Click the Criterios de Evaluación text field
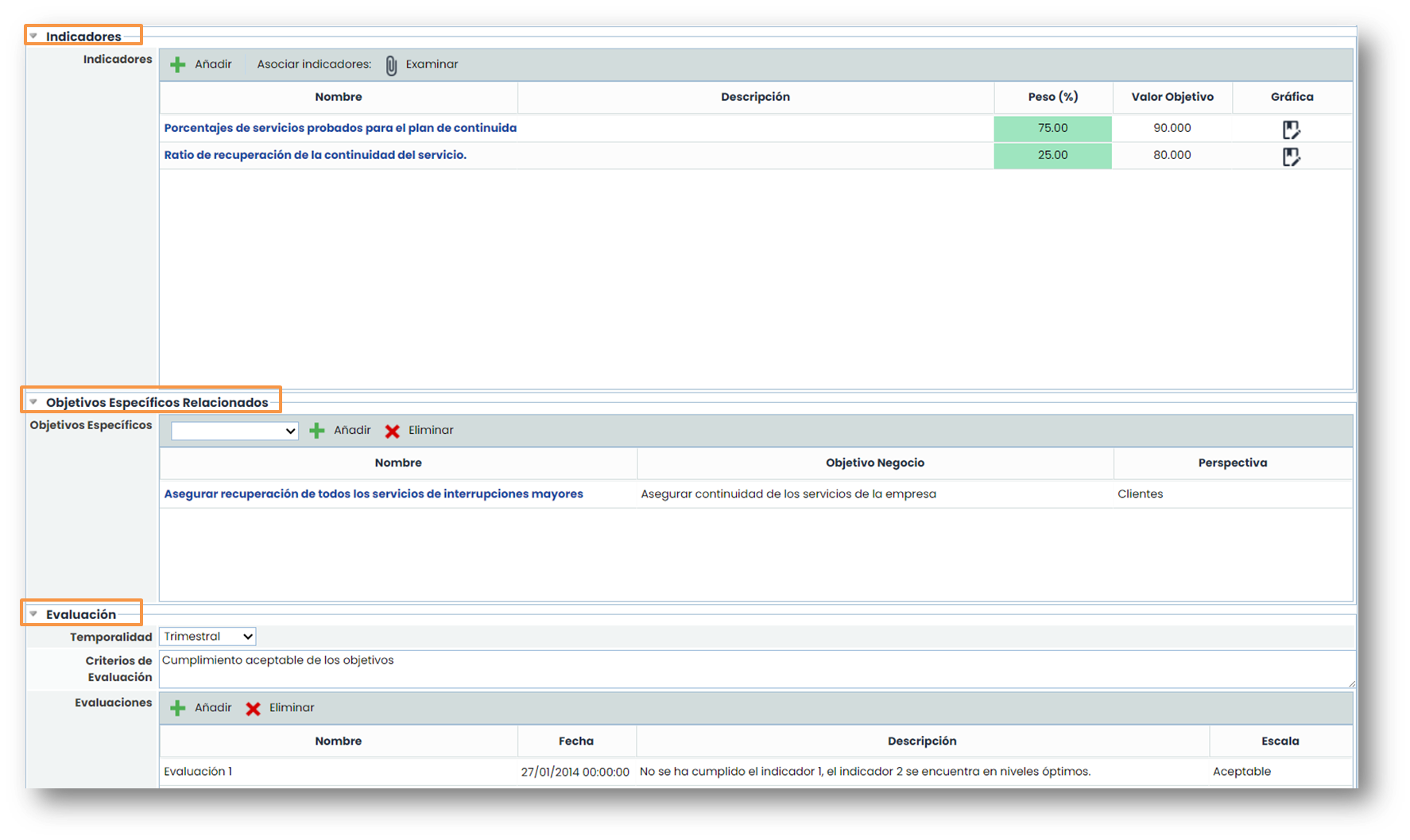This screenshot has width=1410, height=840. [755, 669]
